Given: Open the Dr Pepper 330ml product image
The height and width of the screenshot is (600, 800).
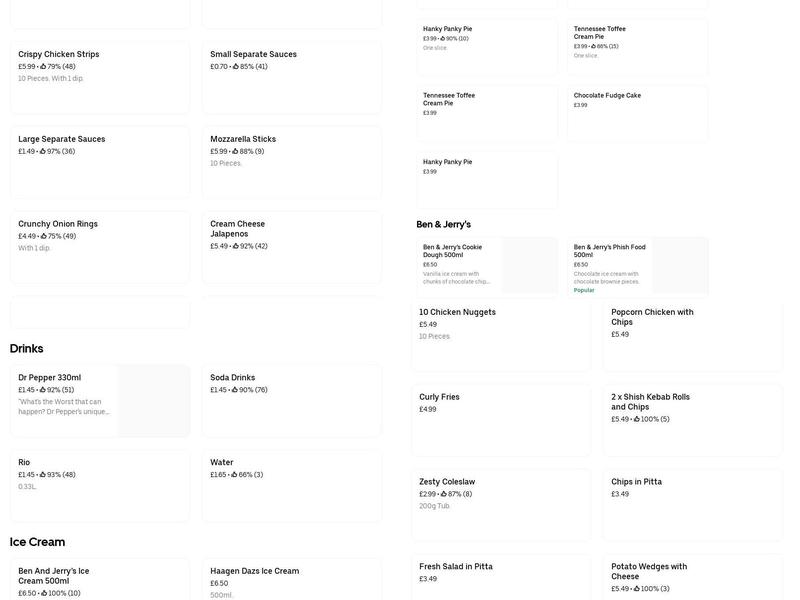Looking at the screenshot, I should (153, 400).
